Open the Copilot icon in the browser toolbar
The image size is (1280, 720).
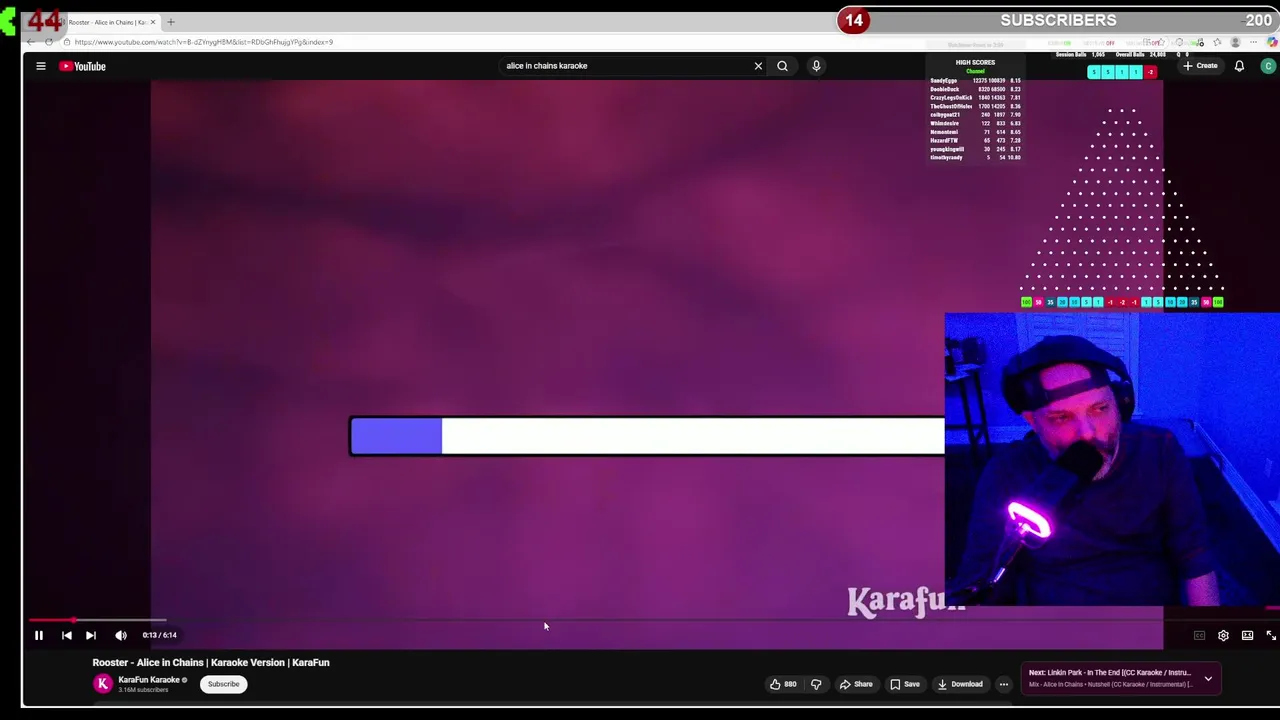1272,42
